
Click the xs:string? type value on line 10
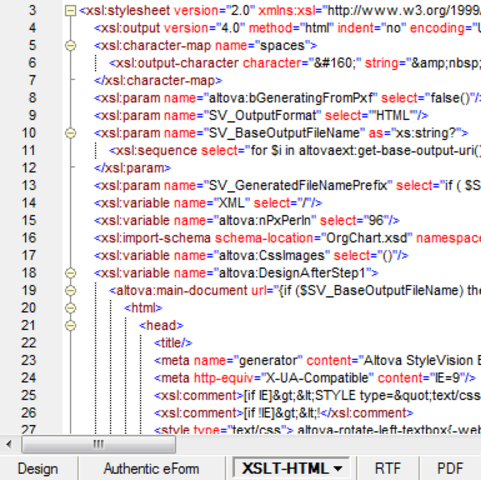pos(425,133)
